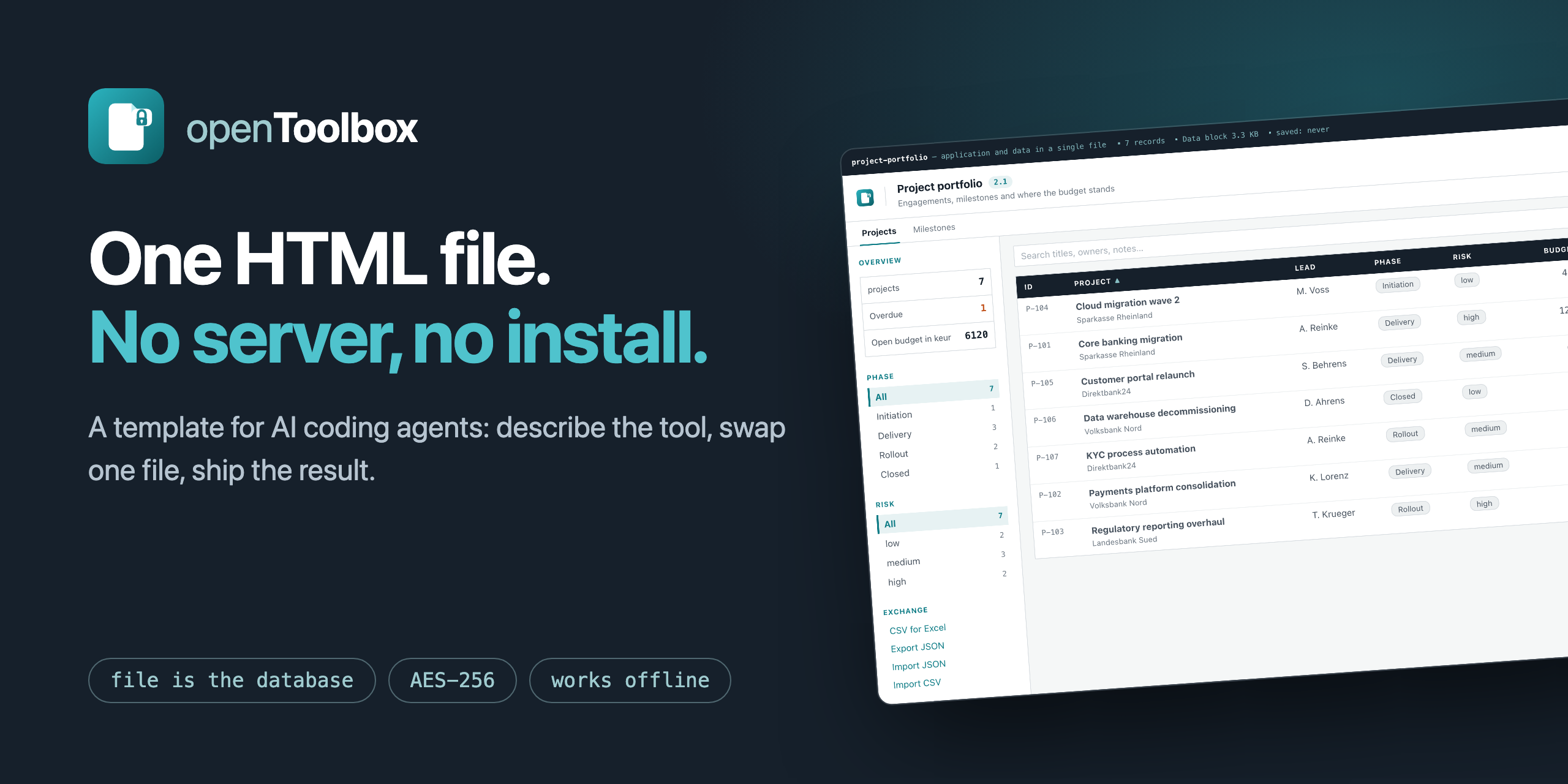The height and width of the screenshot is (784, 1568).
Task: Filter phase by Closed
Action: pyautogui.click(x=939, y=470)
